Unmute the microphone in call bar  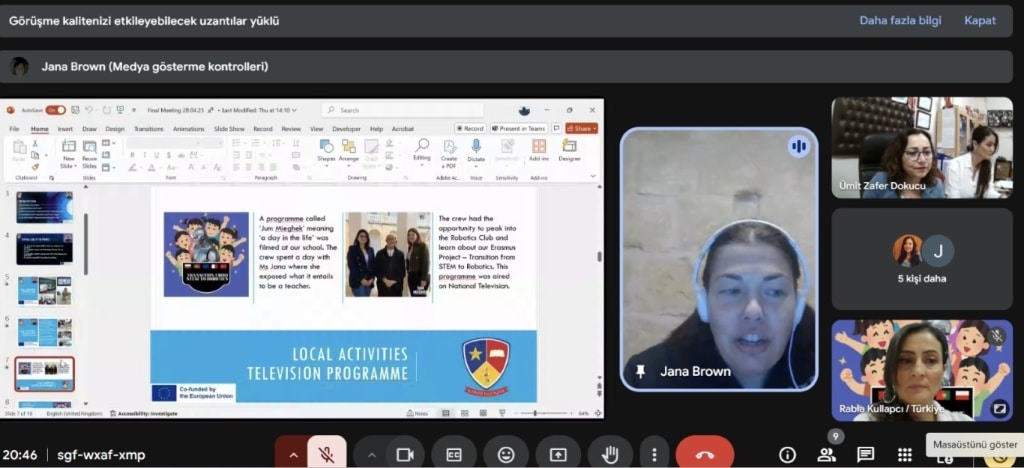pyautogui.click(x=325, y=454)
